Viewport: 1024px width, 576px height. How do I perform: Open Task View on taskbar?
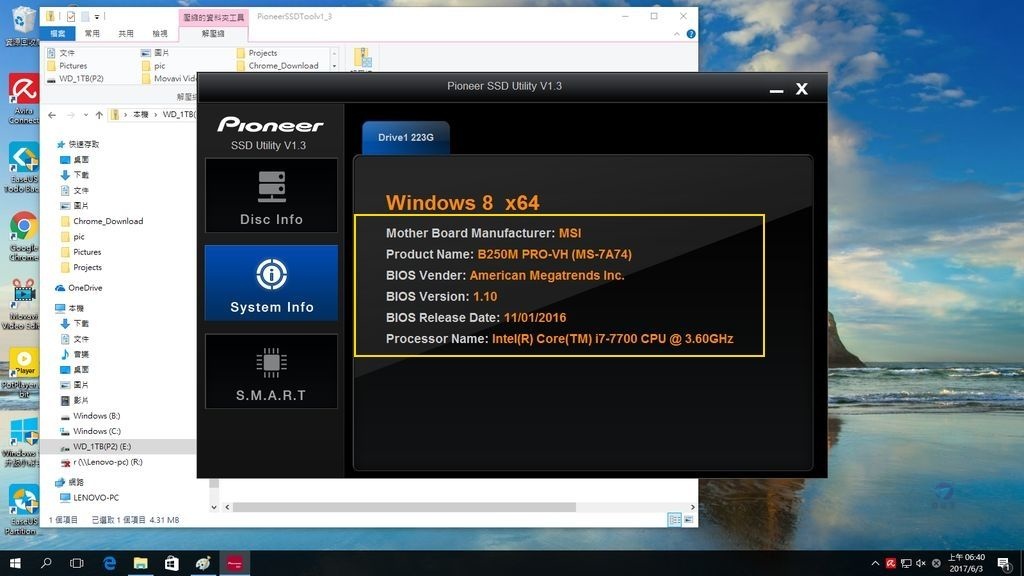[x=77, y=563]
